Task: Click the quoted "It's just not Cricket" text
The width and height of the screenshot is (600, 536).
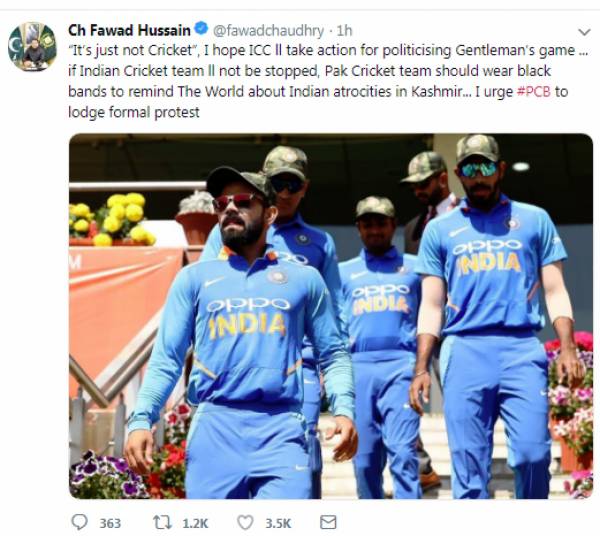Action: coord(132,51)
